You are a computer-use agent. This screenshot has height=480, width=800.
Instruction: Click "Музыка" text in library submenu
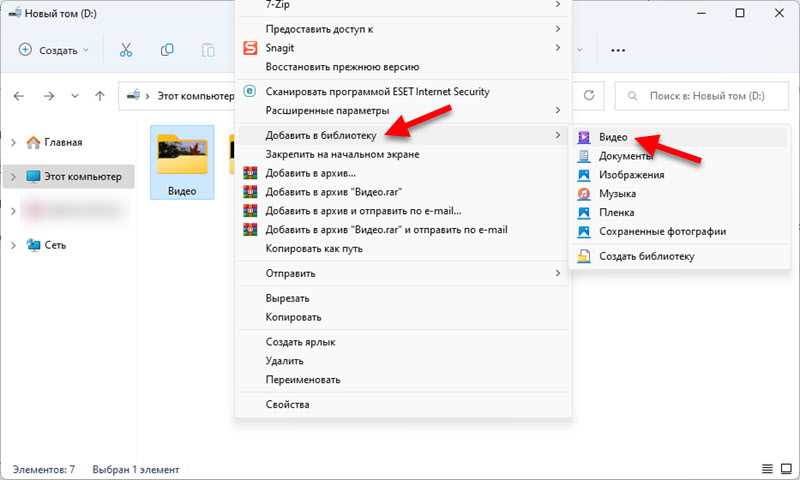(x=617, y=194)
